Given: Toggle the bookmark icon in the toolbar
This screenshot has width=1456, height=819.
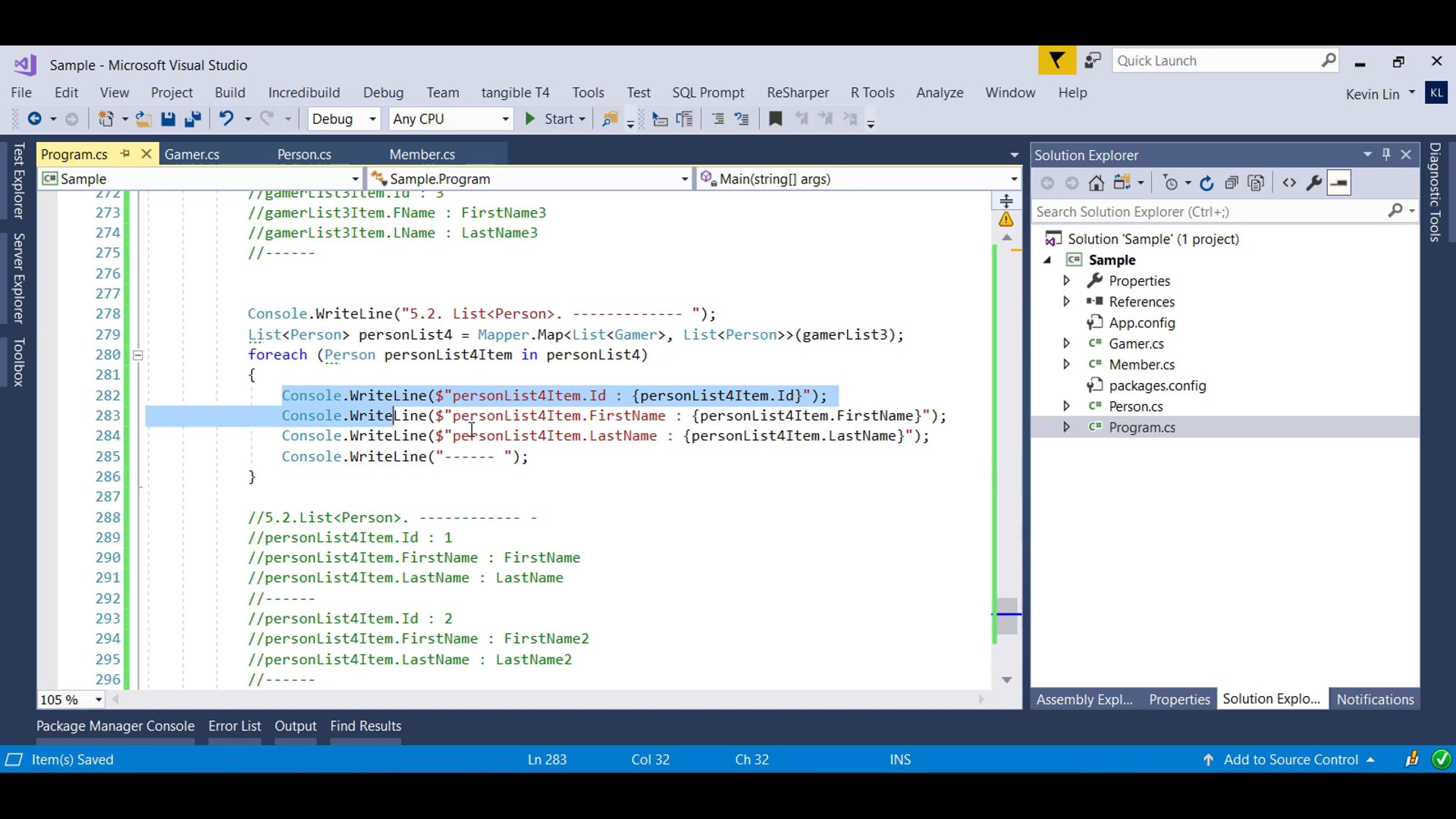Looking at the screenshot, I should [x=775, y=119].
